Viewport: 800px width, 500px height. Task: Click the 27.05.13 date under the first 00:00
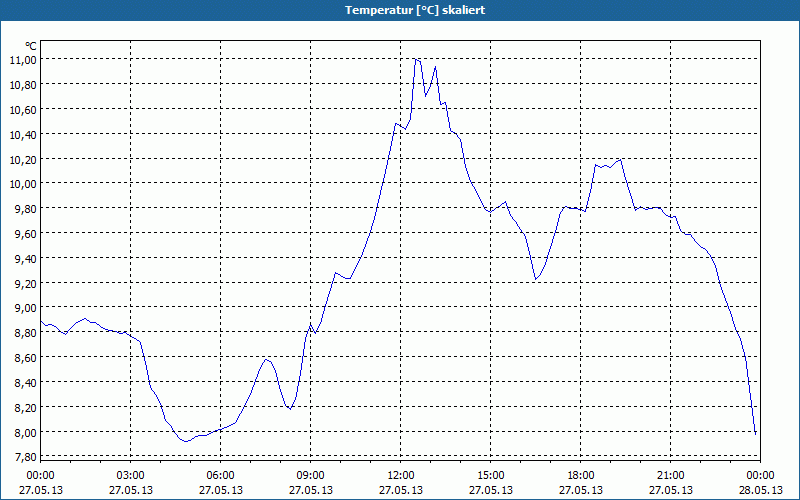40,490
